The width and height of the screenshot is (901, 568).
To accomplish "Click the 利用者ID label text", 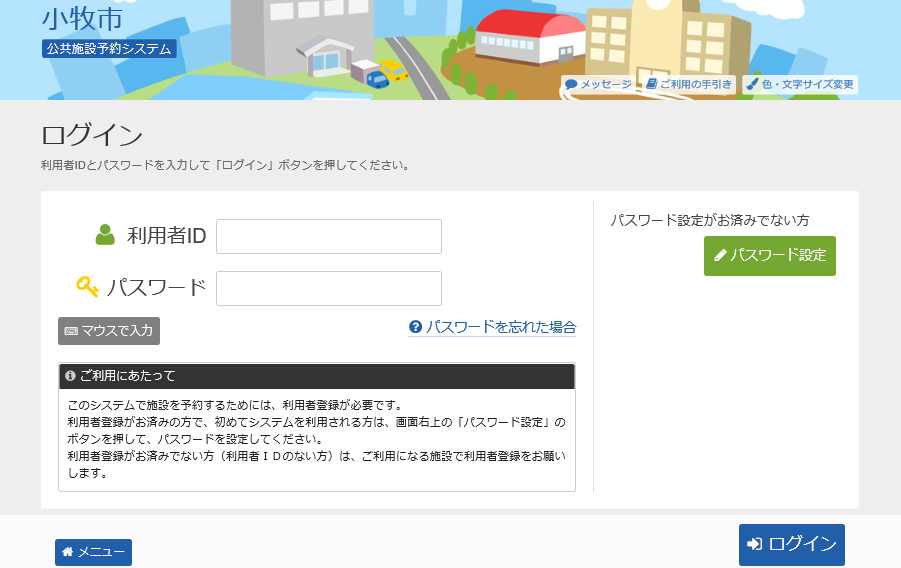I will click(166, 236).
